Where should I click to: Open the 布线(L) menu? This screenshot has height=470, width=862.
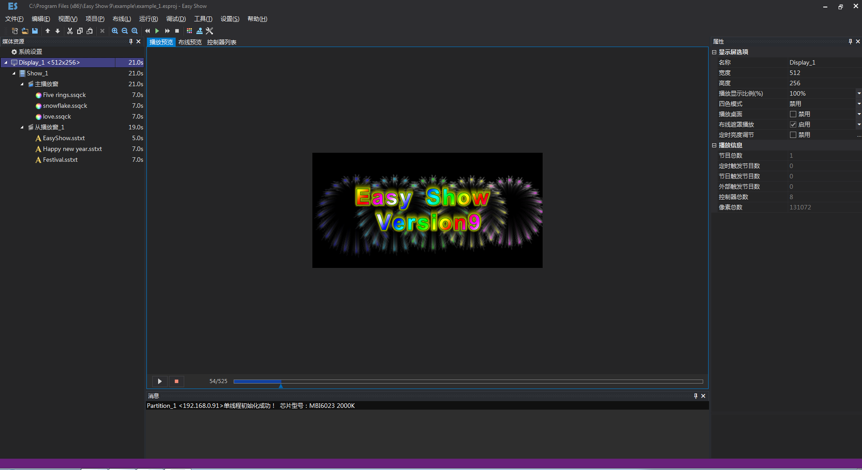[x=121, y=19]
